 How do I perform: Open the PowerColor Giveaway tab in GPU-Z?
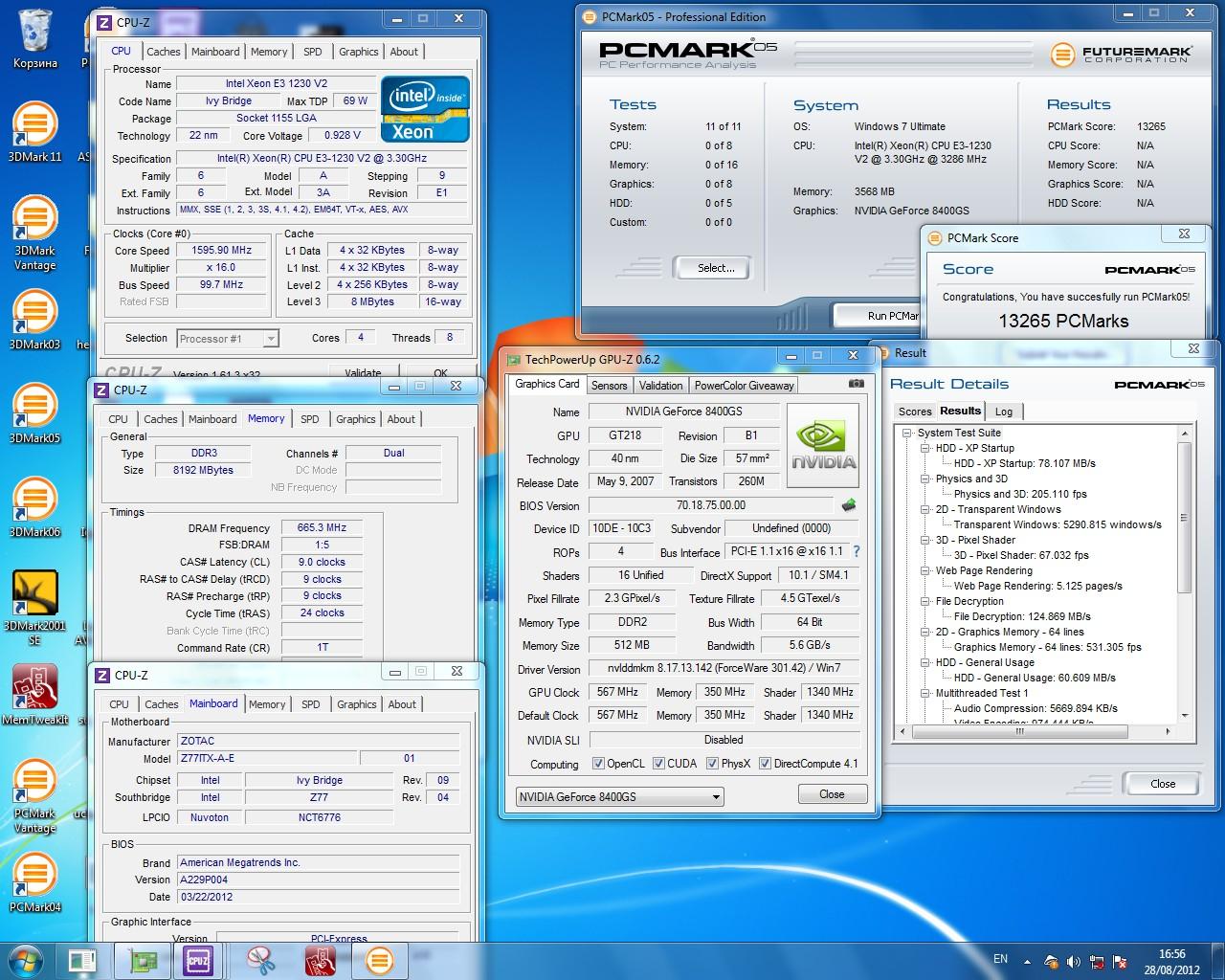(744, 386)
